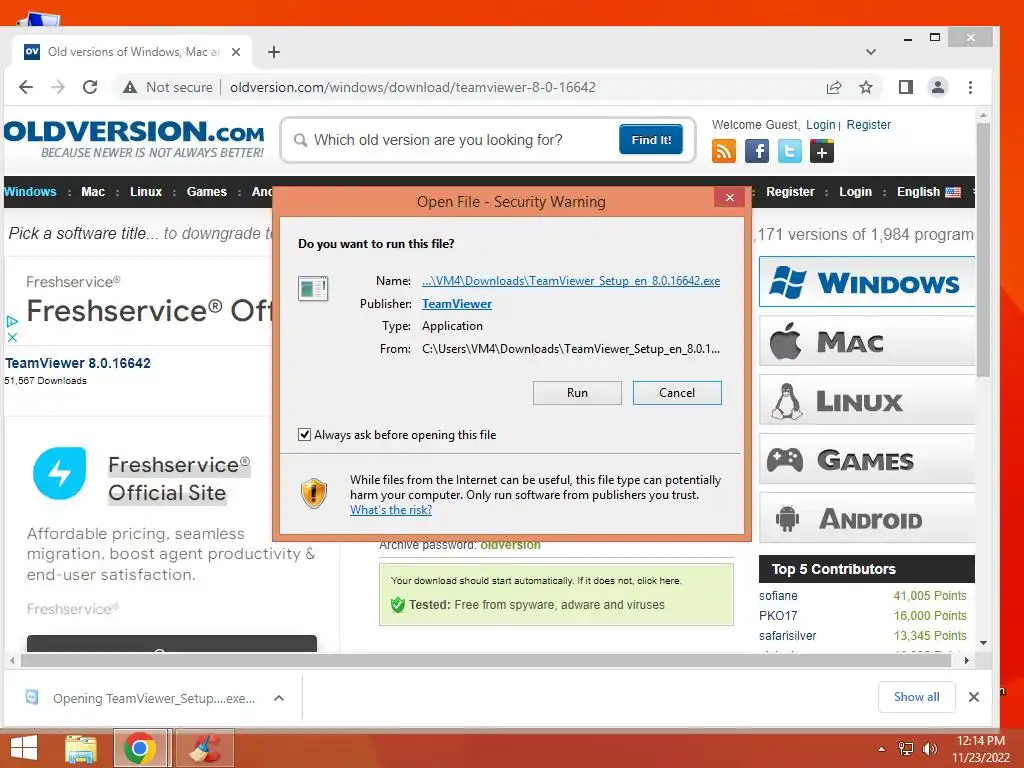
Task: Click Show all downloads button
Action: pyautogui.click(x=917, y=697)
